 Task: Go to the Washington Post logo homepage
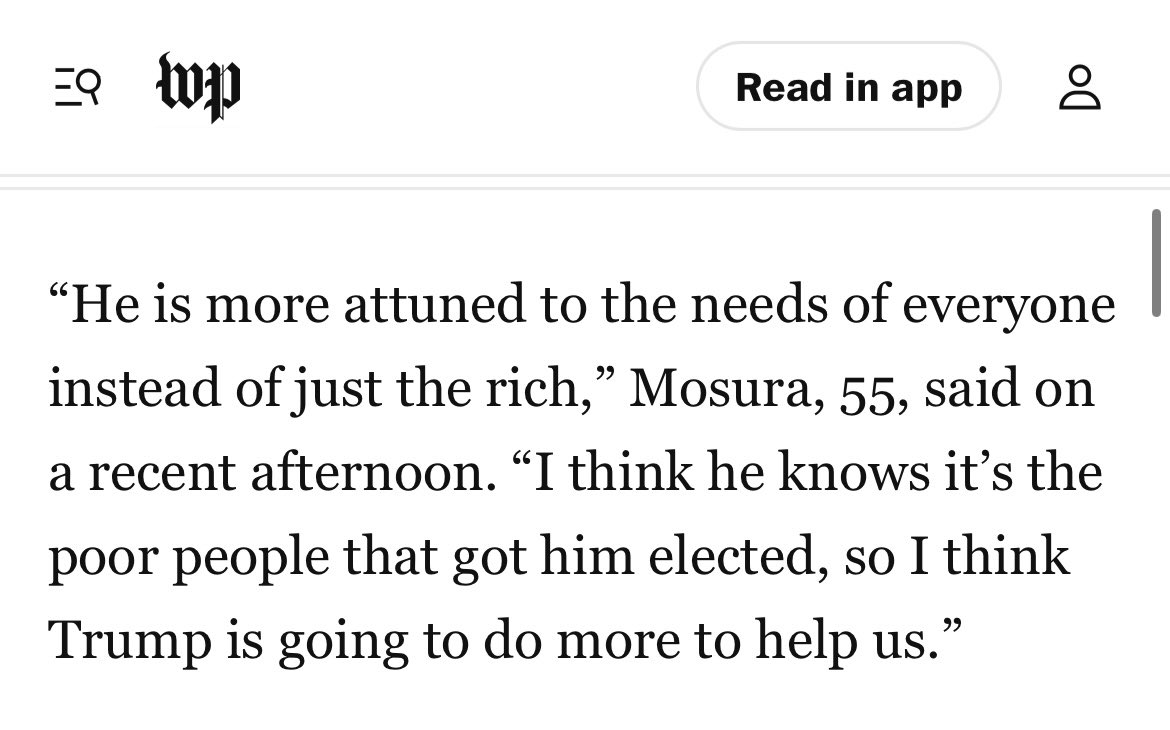pos(198,87)
